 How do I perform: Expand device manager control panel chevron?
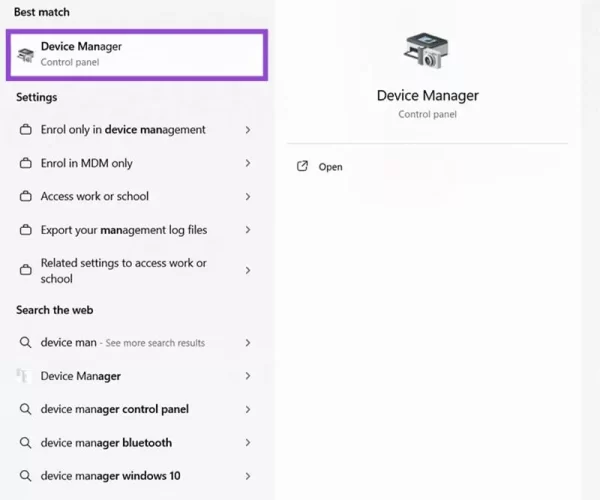coord(248,409)
